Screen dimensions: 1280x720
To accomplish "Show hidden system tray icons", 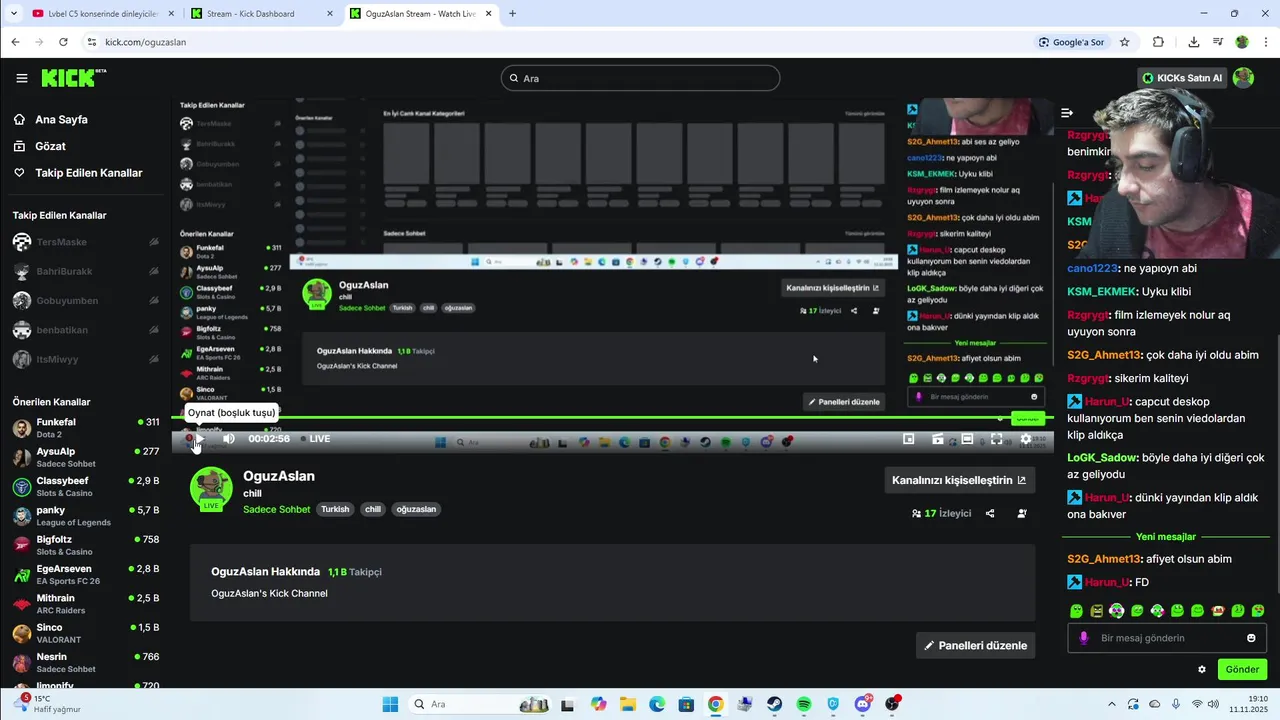I will click(x=1112, y=704).
